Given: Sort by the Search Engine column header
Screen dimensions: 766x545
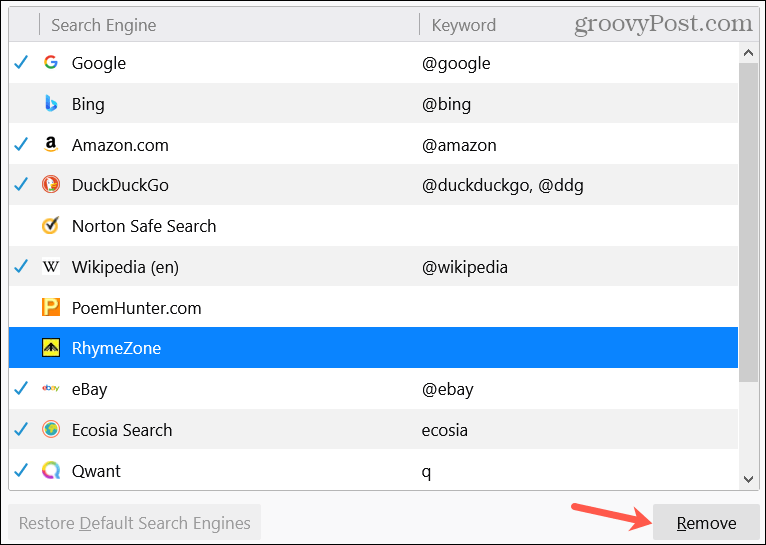Looking at the screenshot, I should [104, 25].
